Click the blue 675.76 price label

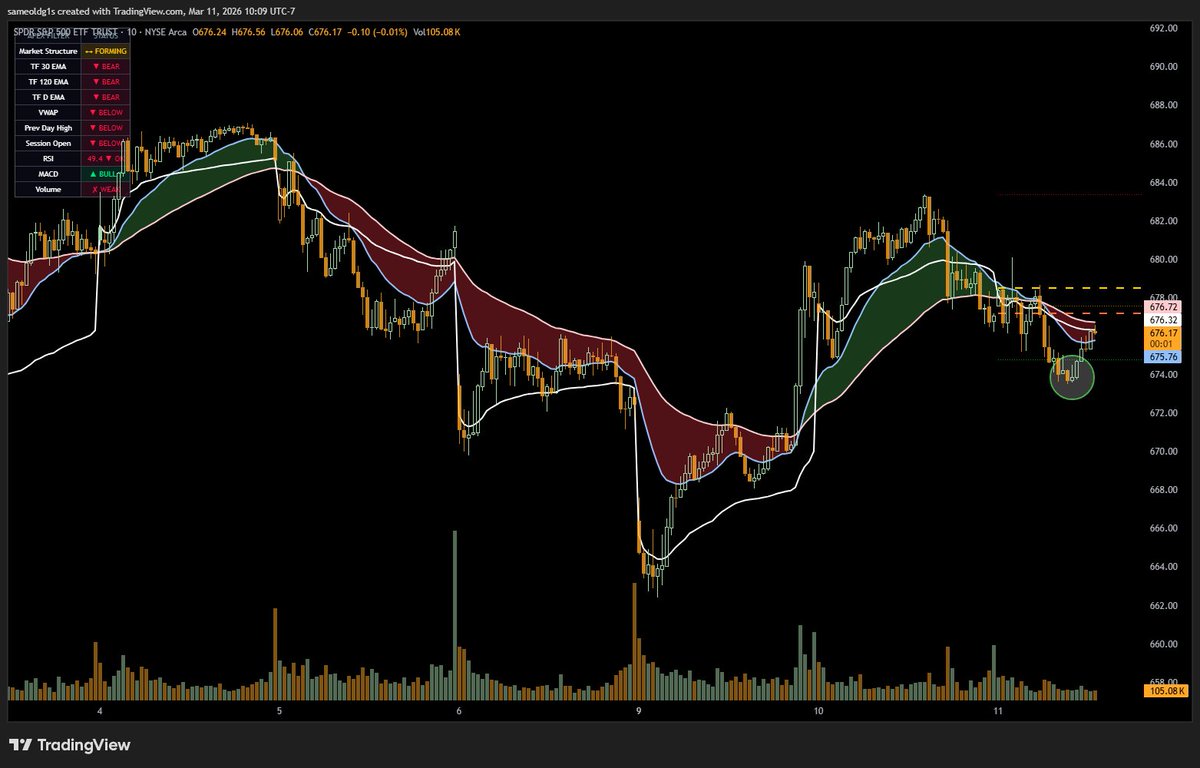(1163, 356)
